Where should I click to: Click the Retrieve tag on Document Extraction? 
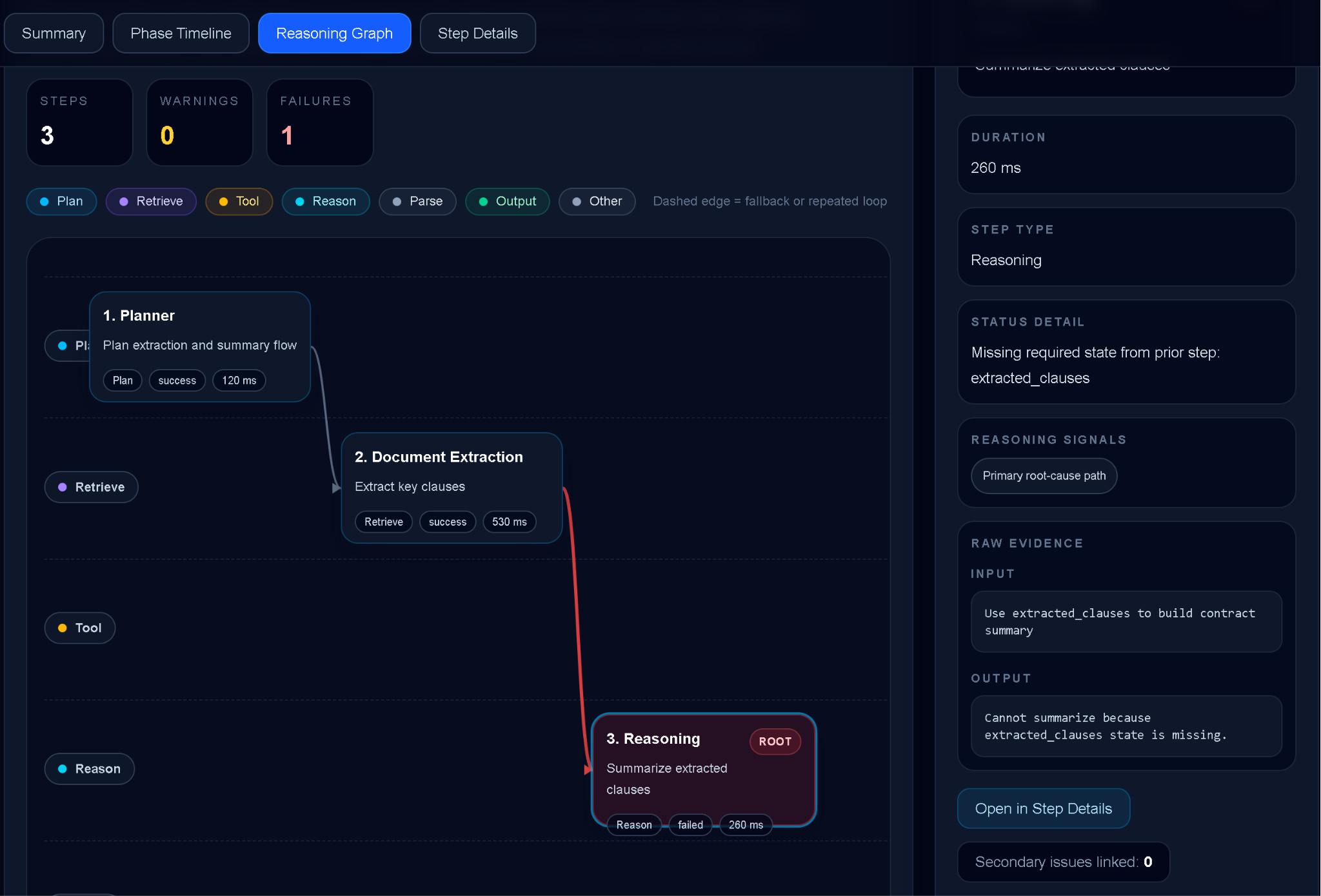(384, 522)
